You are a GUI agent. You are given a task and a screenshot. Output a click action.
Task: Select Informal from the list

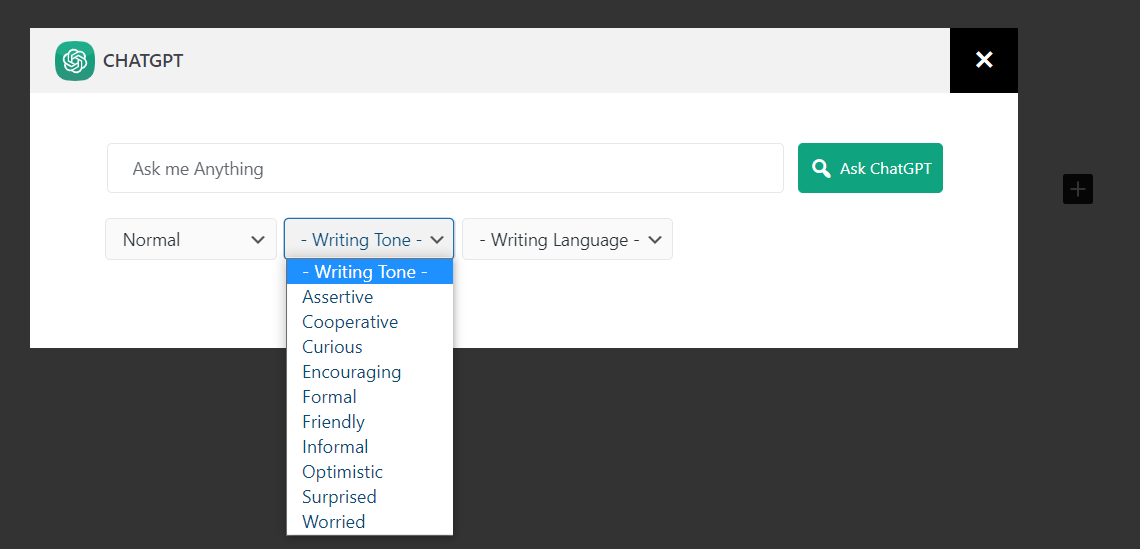tap(369, 446)
